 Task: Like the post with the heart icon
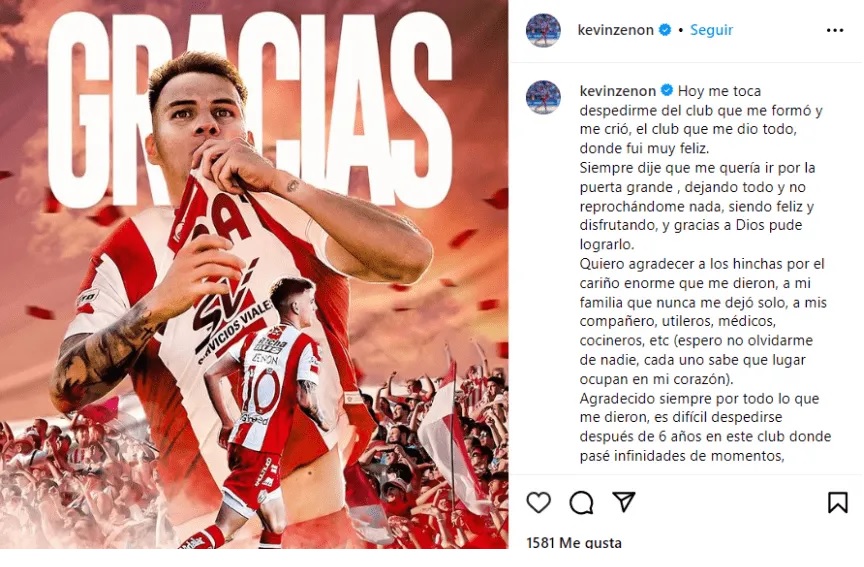(538, 502)
